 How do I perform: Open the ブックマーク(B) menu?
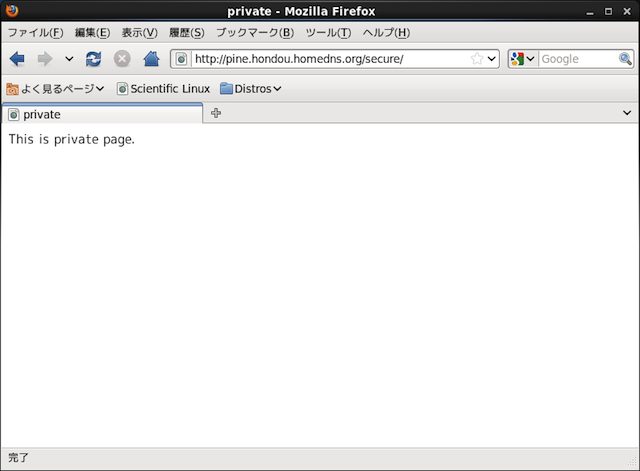coord(254,32)
